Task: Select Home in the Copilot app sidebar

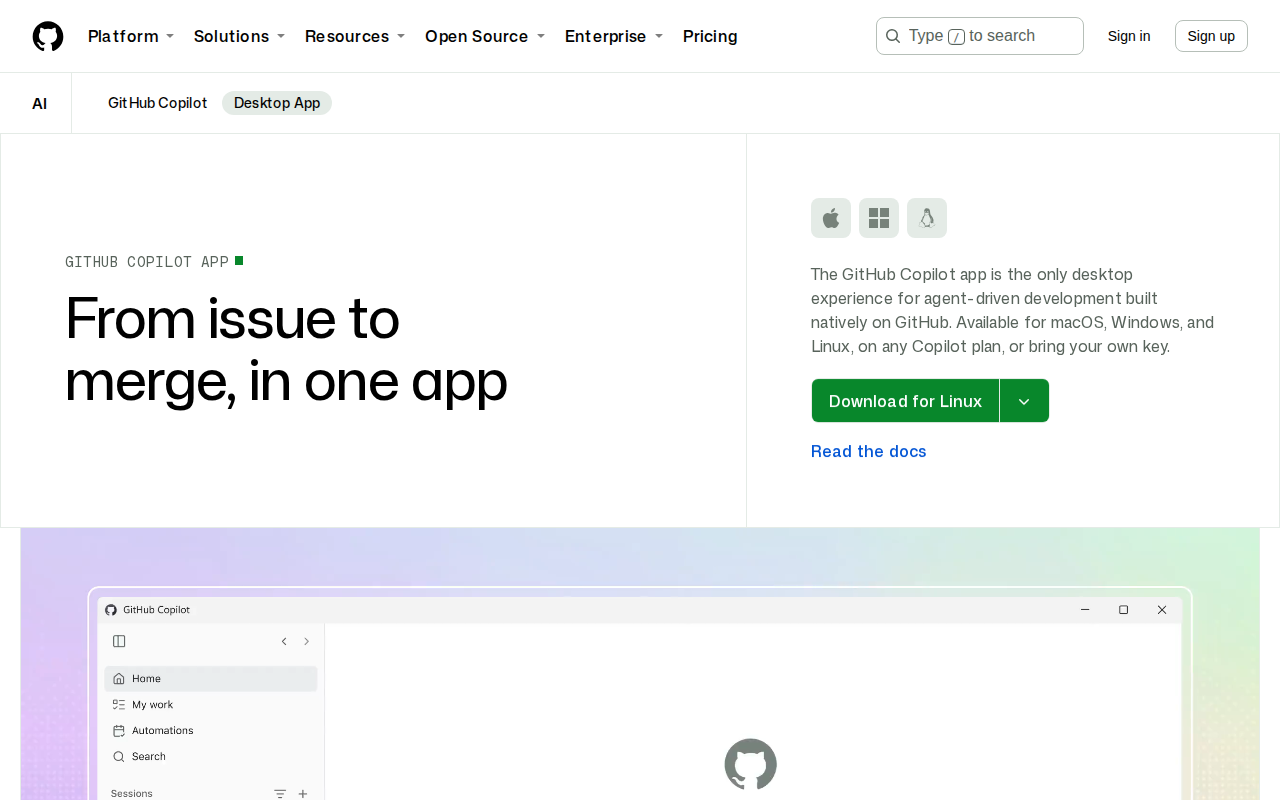Action: tap(211, 679)
